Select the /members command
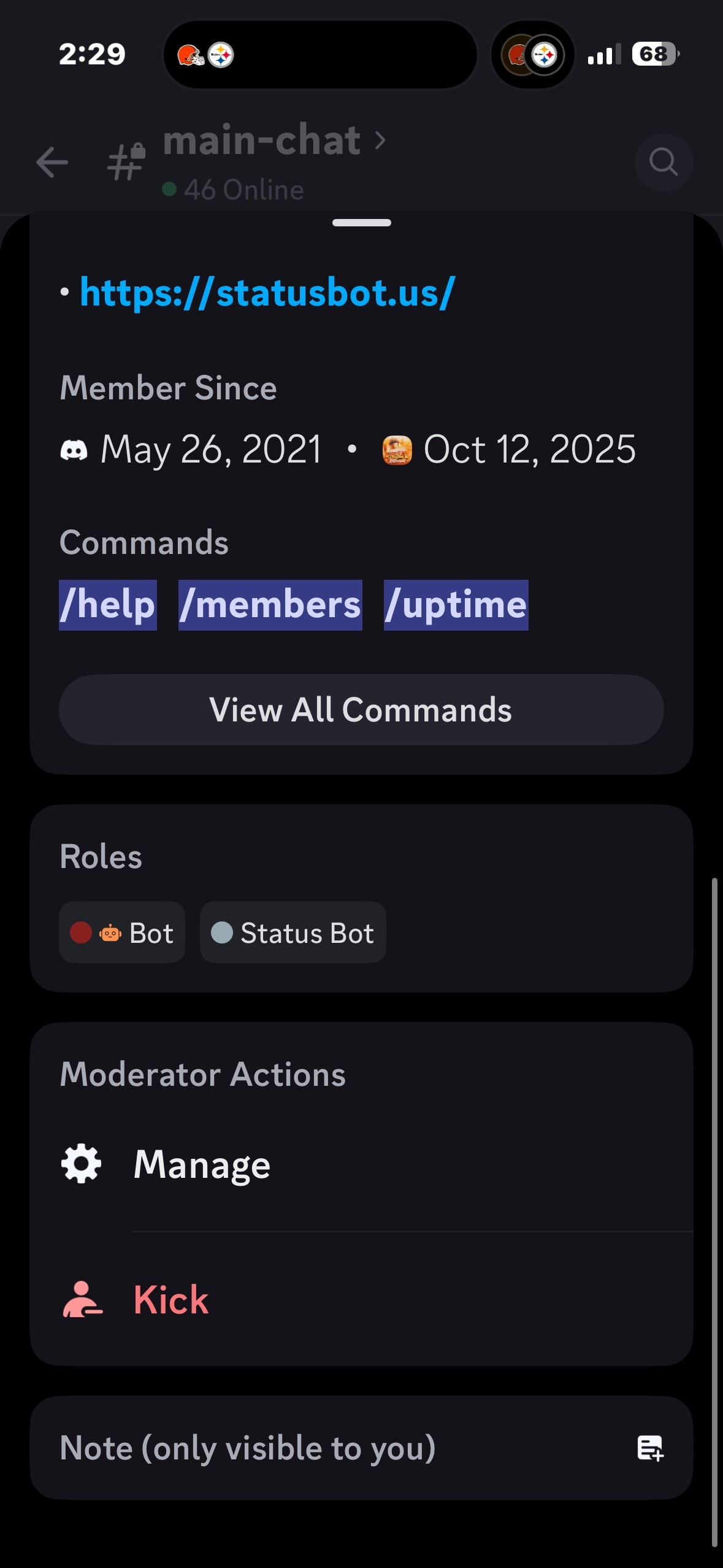The image size is (723, 1568). pyautogui.click(x=270, y=605)
